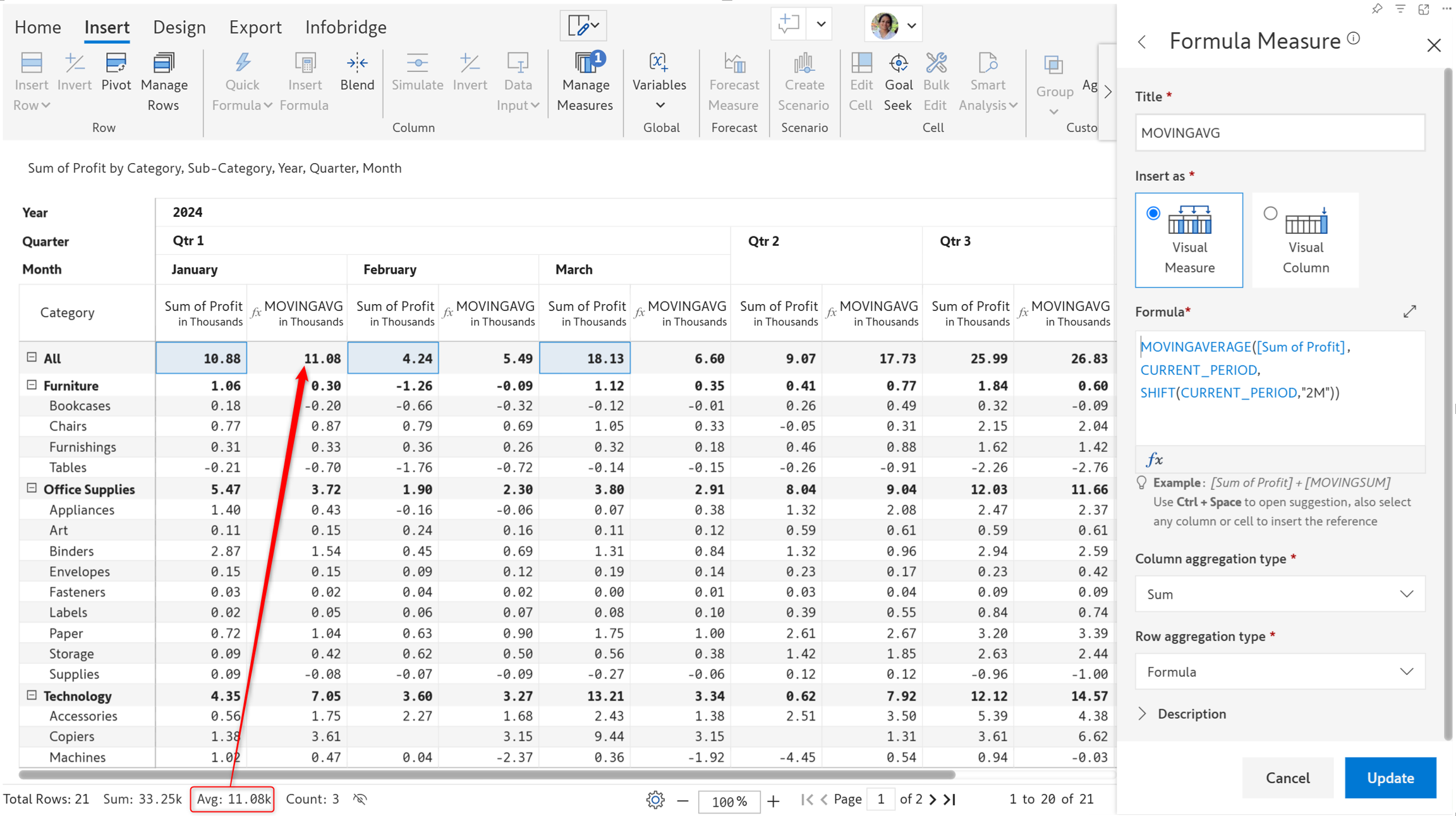Select the Visual Column radio option
The height and width of the screenshot is (816, 1456).
tap(1270, 214)
